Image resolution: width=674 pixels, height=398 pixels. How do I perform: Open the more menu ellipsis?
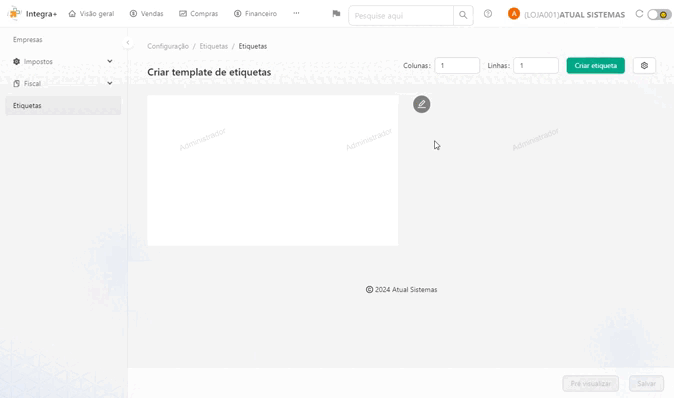pyautogui.click(x=296, y=13)
